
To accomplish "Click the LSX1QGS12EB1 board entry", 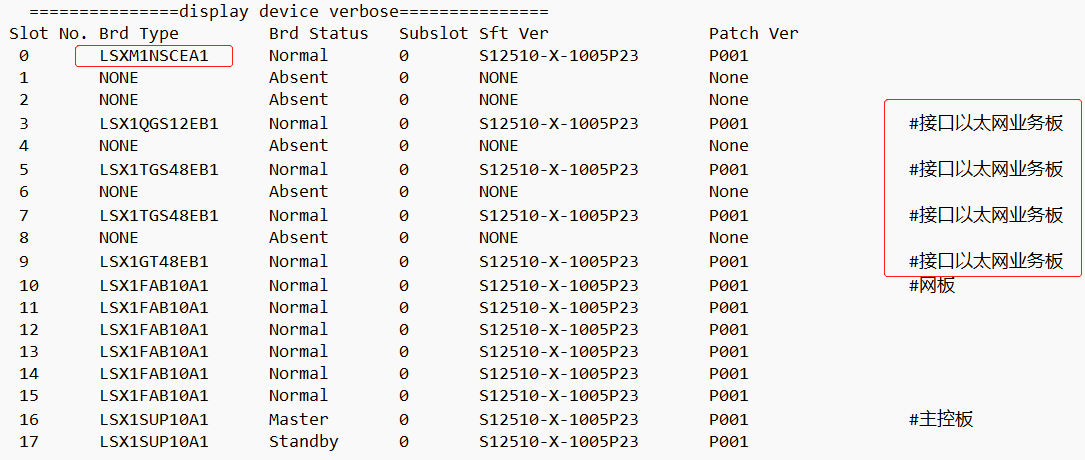I will pyautogui.click(x=158, y=124).
